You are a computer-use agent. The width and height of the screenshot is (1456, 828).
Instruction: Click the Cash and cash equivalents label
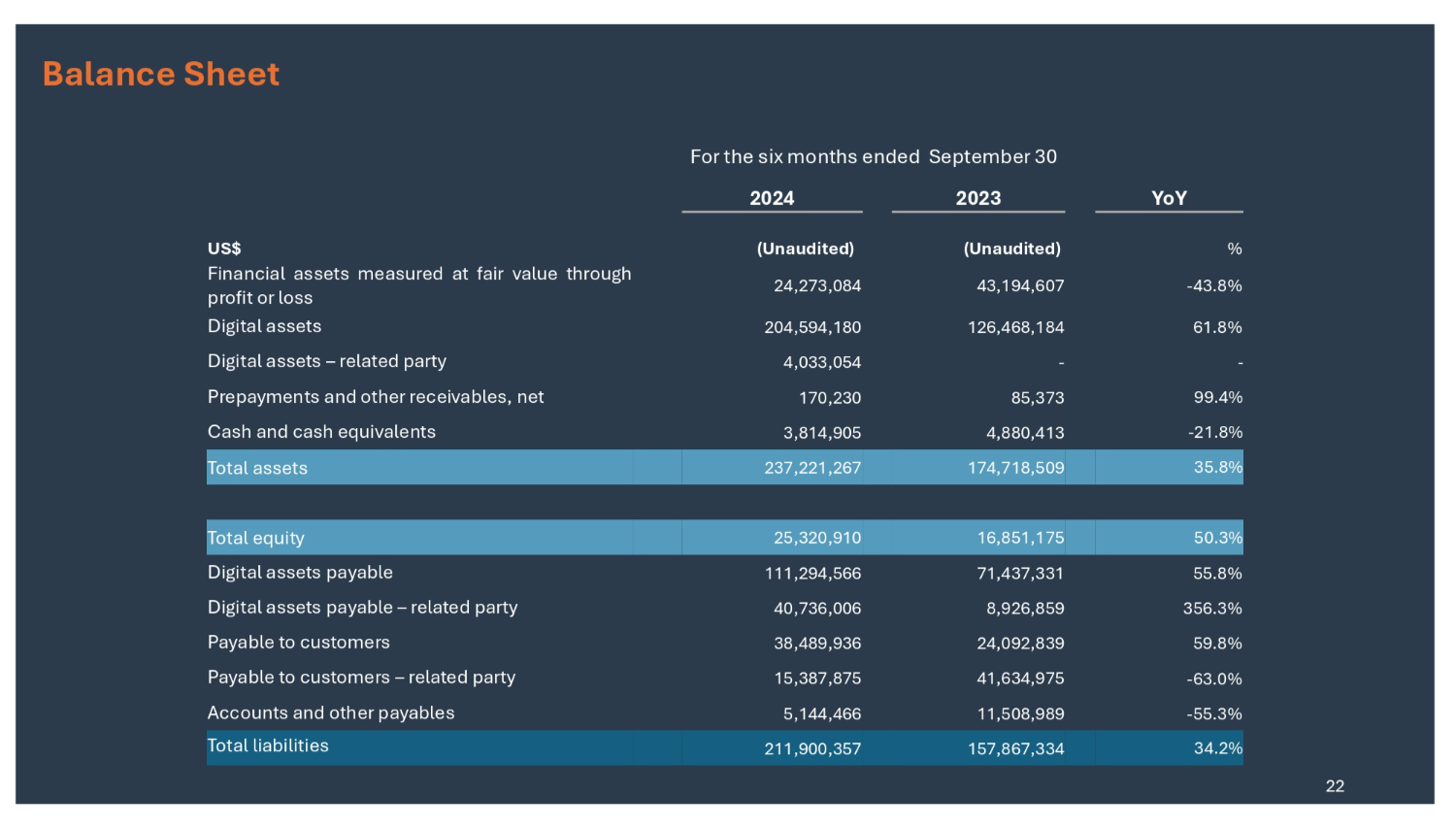(x=321, y=432)
